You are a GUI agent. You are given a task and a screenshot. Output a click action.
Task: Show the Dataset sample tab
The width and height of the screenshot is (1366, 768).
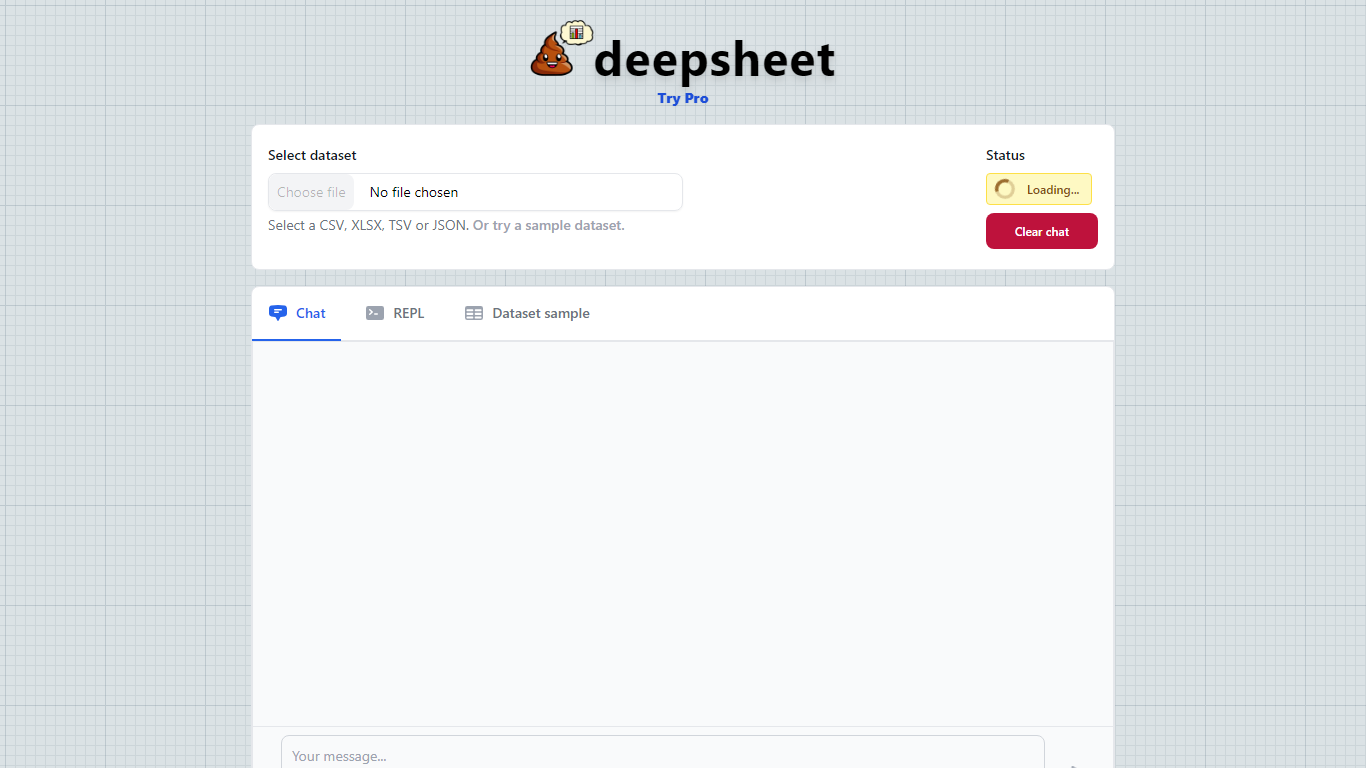coord(527,313)
